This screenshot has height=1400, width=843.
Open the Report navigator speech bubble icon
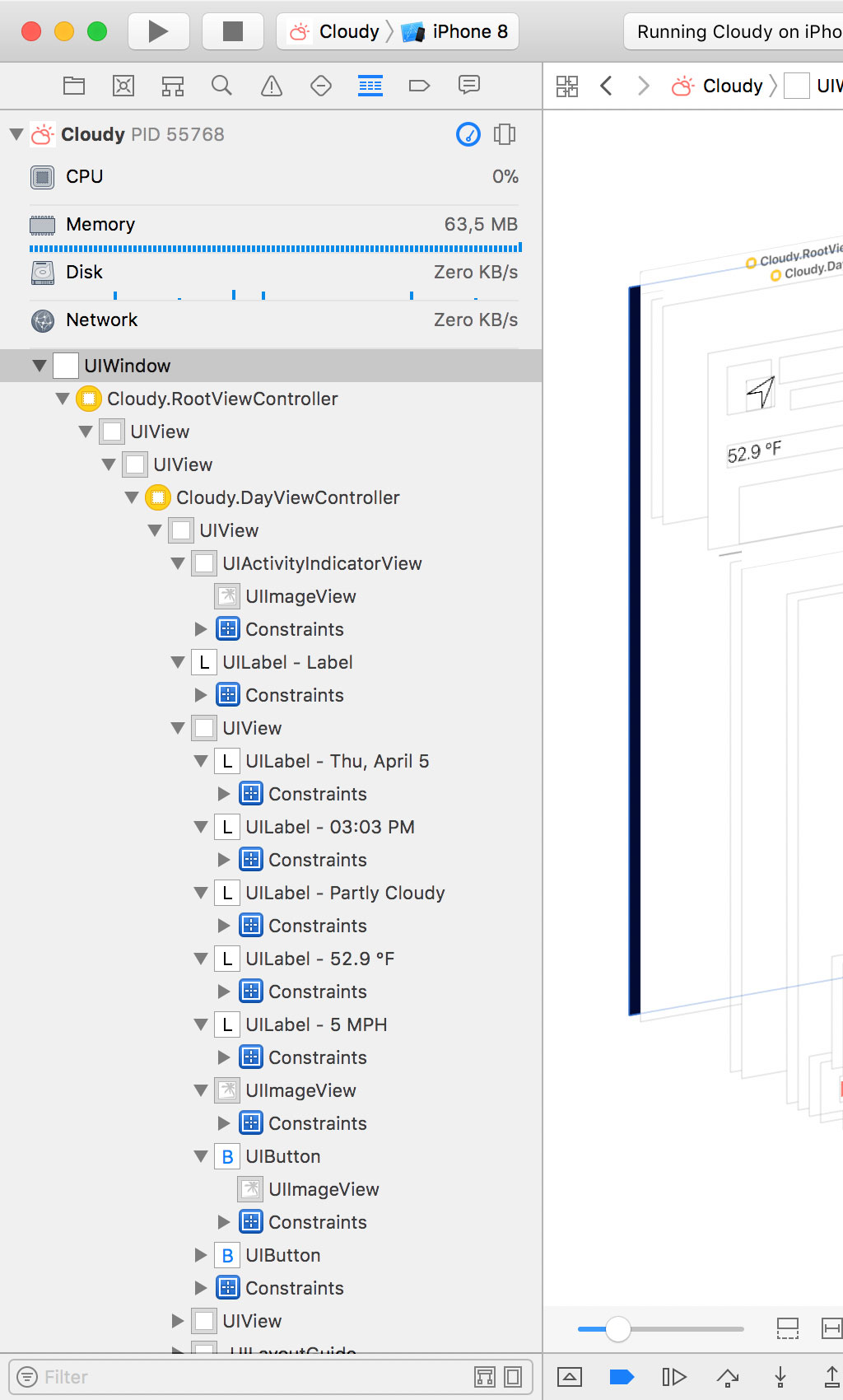click(468, 86)
